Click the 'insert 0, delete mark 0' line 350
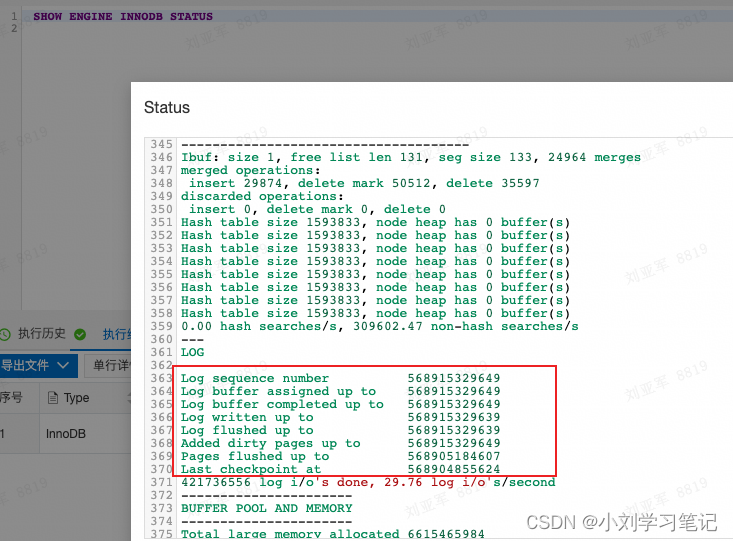The image size is (733, 541). [317, 209]
